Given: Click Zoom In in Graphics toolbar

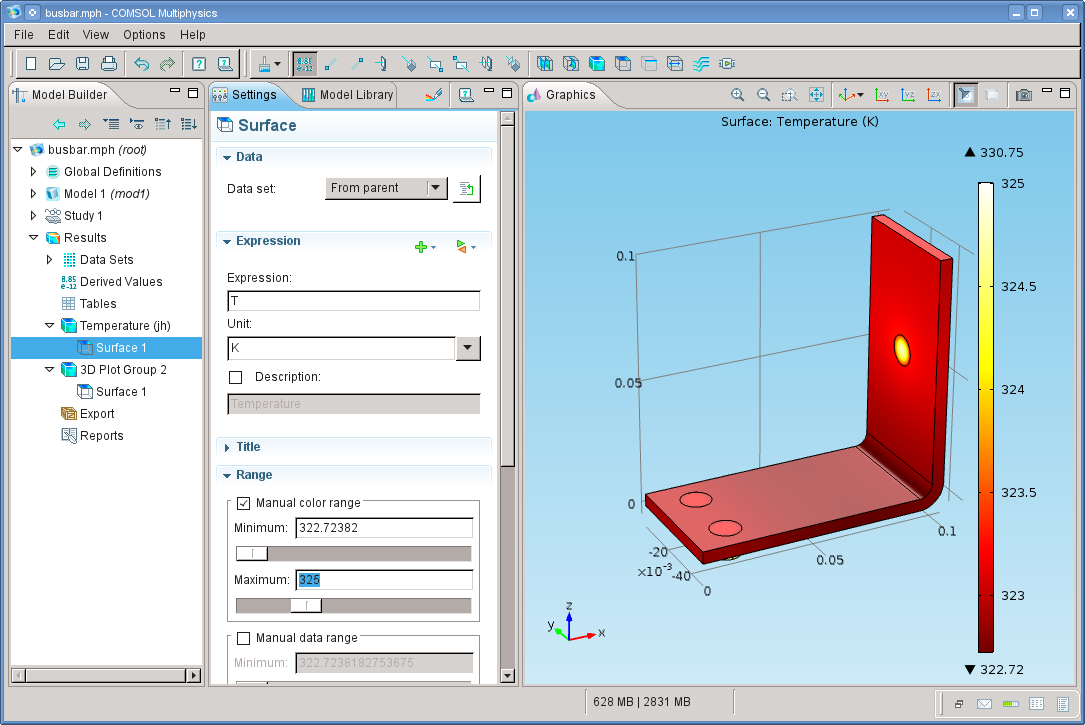Looking at the screenshot, I should pos(738,95).
